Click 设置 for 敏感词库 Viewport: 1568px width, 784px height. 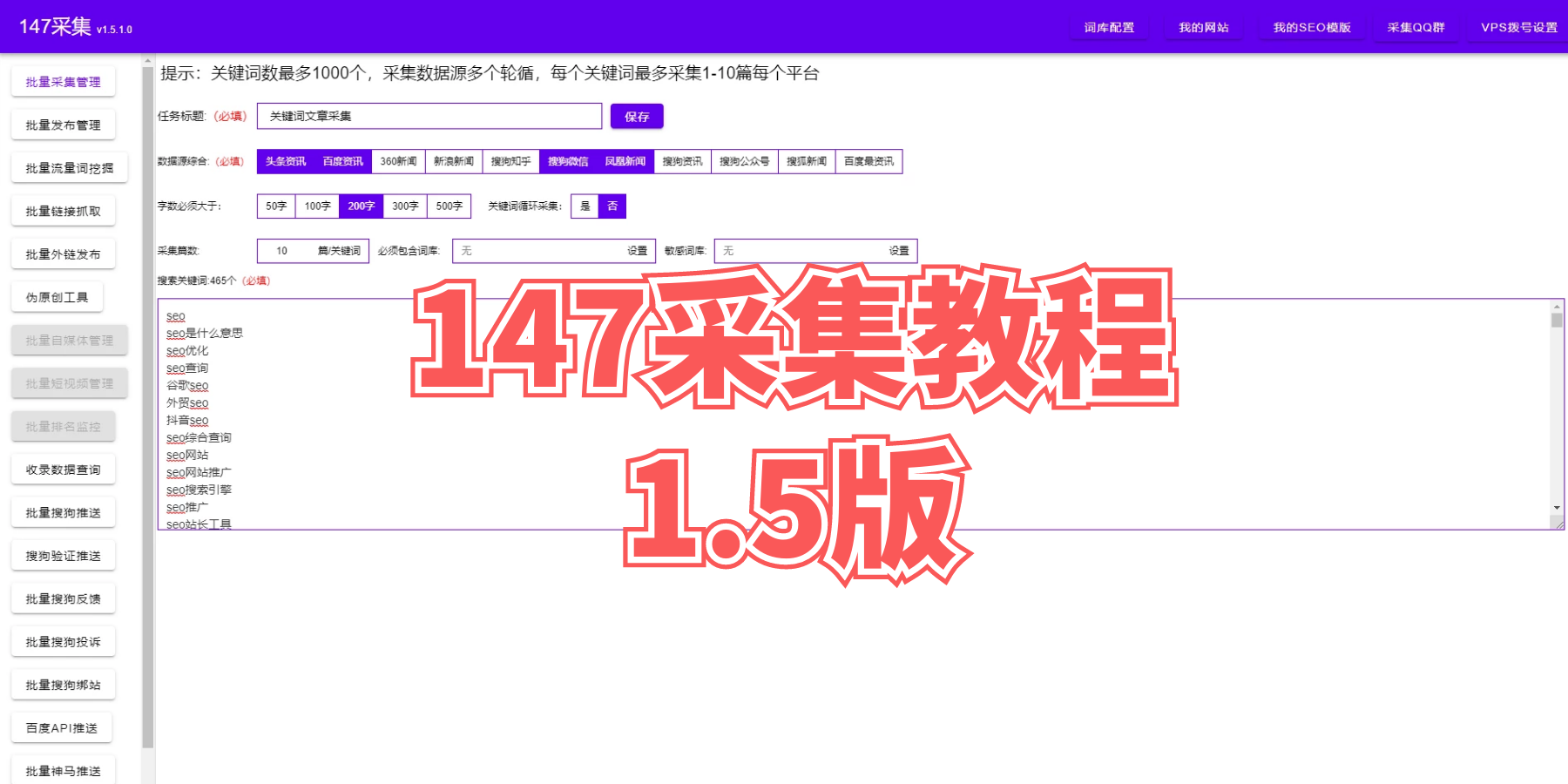(x=899, y=251)
